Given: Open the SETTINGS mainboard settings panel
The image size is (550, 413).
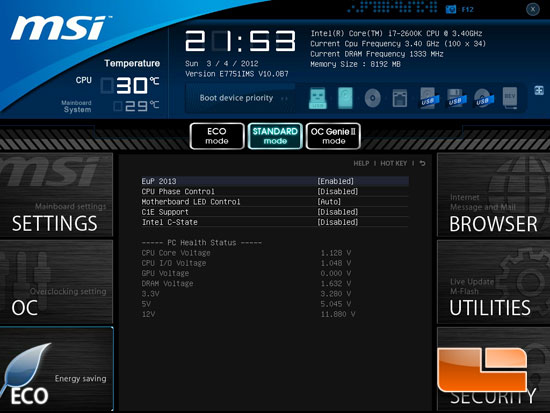Looking at the screenshot, I should [x=56, y=195].
